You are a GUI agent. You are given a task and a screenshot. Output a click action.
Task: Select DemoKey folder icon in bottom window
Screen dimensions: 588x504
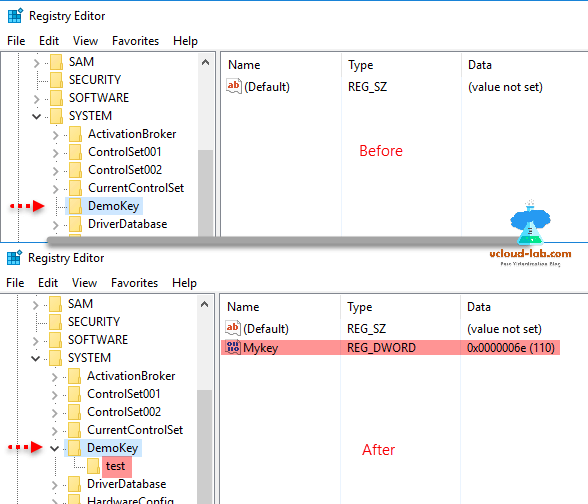[75, 448]
